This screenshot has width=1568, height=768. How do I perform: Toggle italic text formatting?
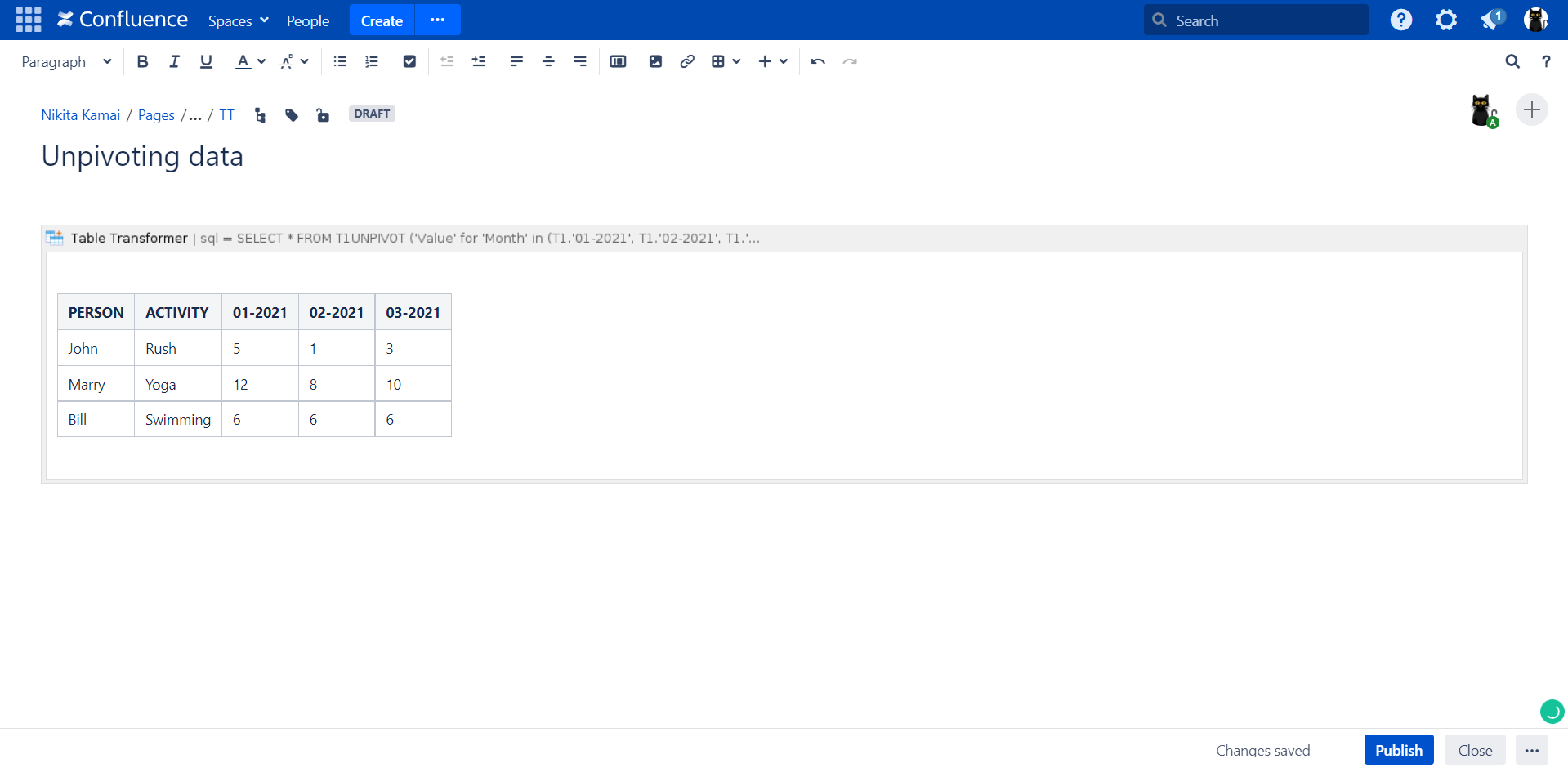[174, 61]
